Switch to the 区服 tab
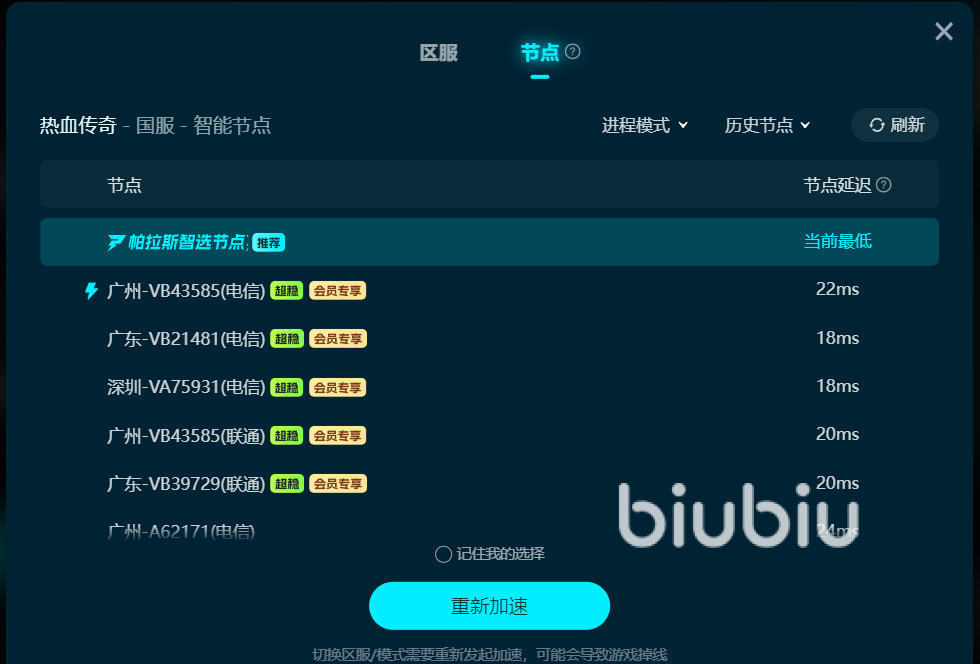 coord(439,53)
